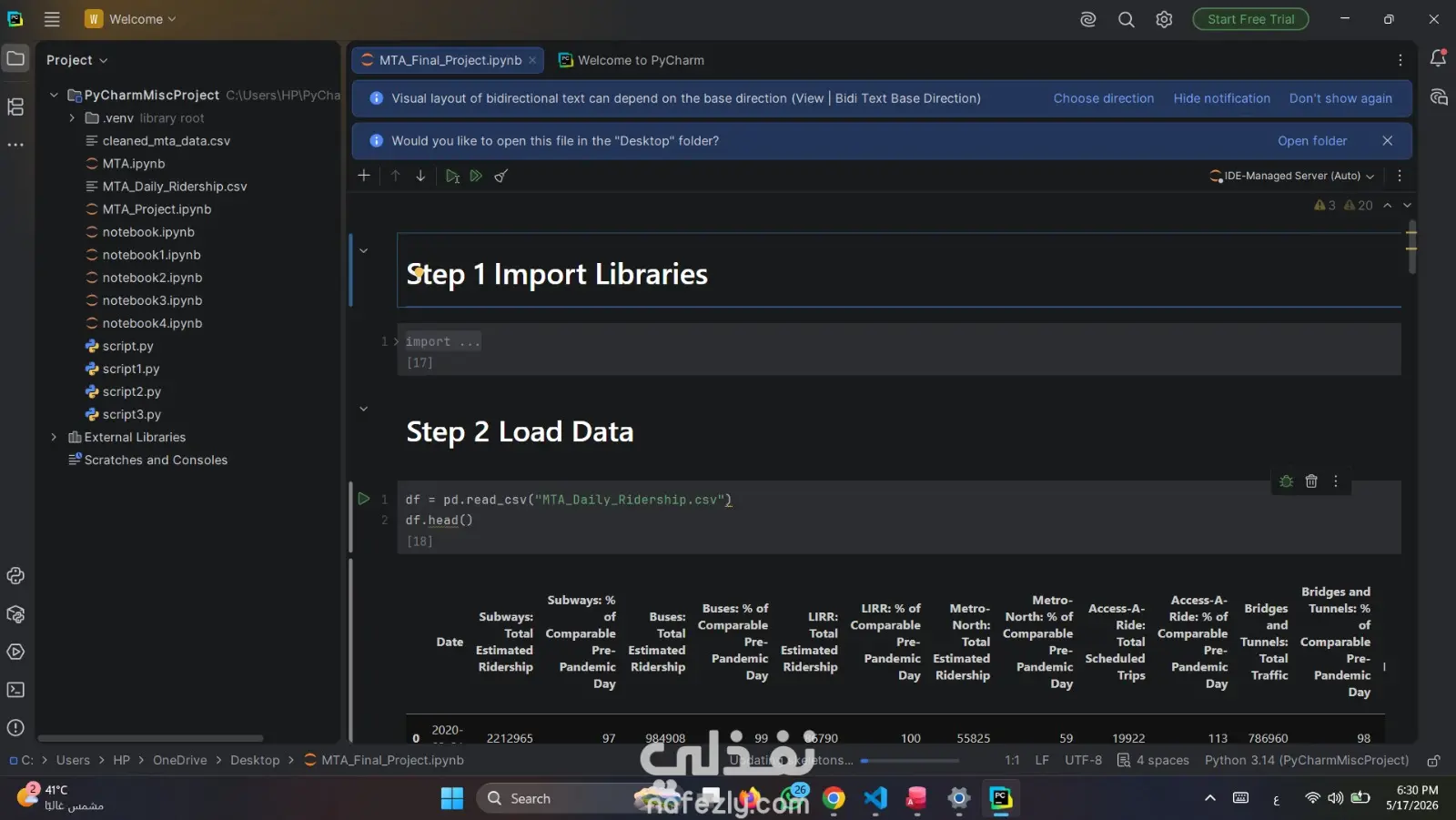This screenshot has width=1456, height=820.
Task: Click Don't show again link
Action: (1340, 98)
